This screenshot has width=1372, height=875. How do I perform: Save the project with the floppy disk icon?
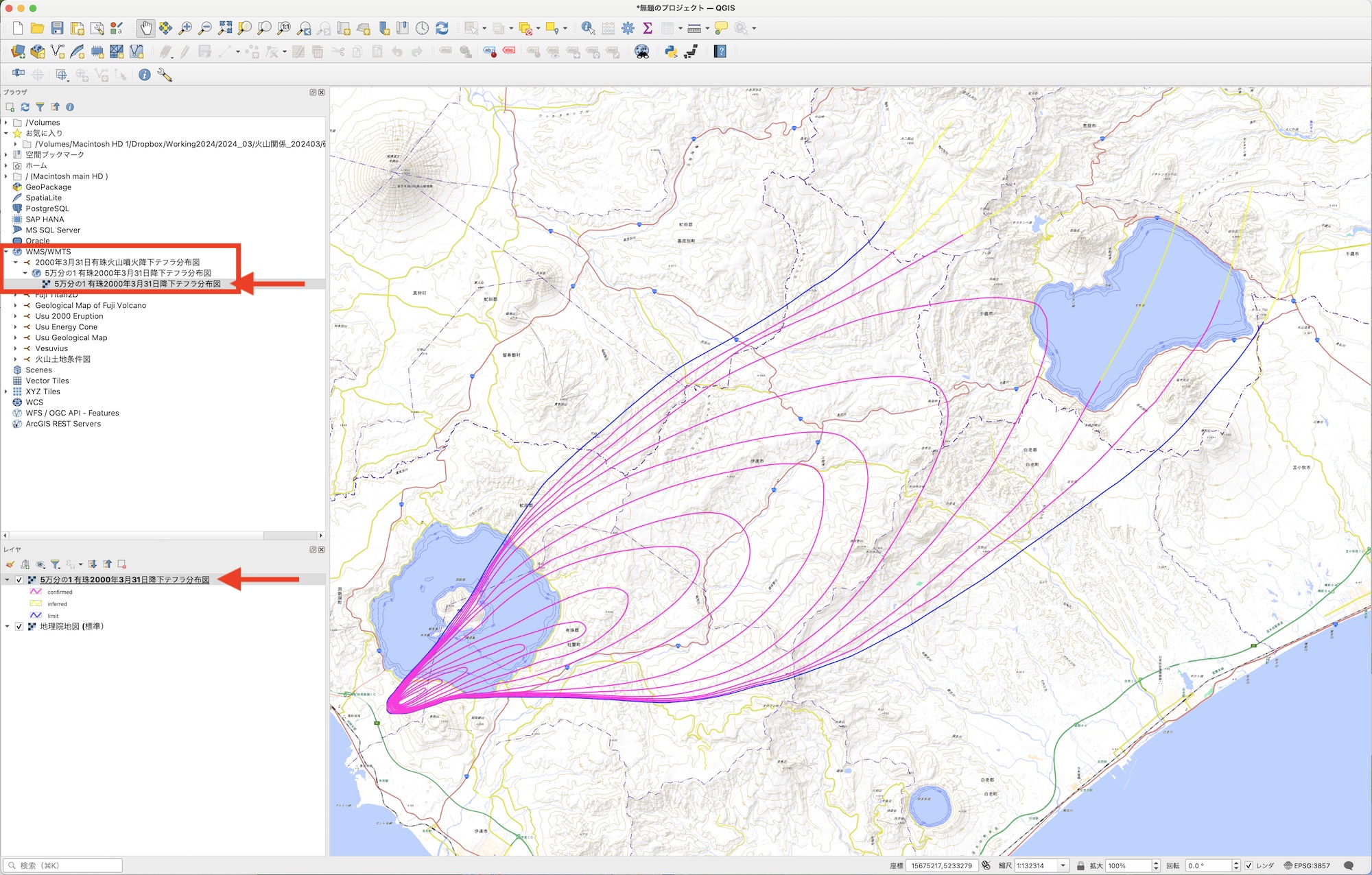click(58, 28)
